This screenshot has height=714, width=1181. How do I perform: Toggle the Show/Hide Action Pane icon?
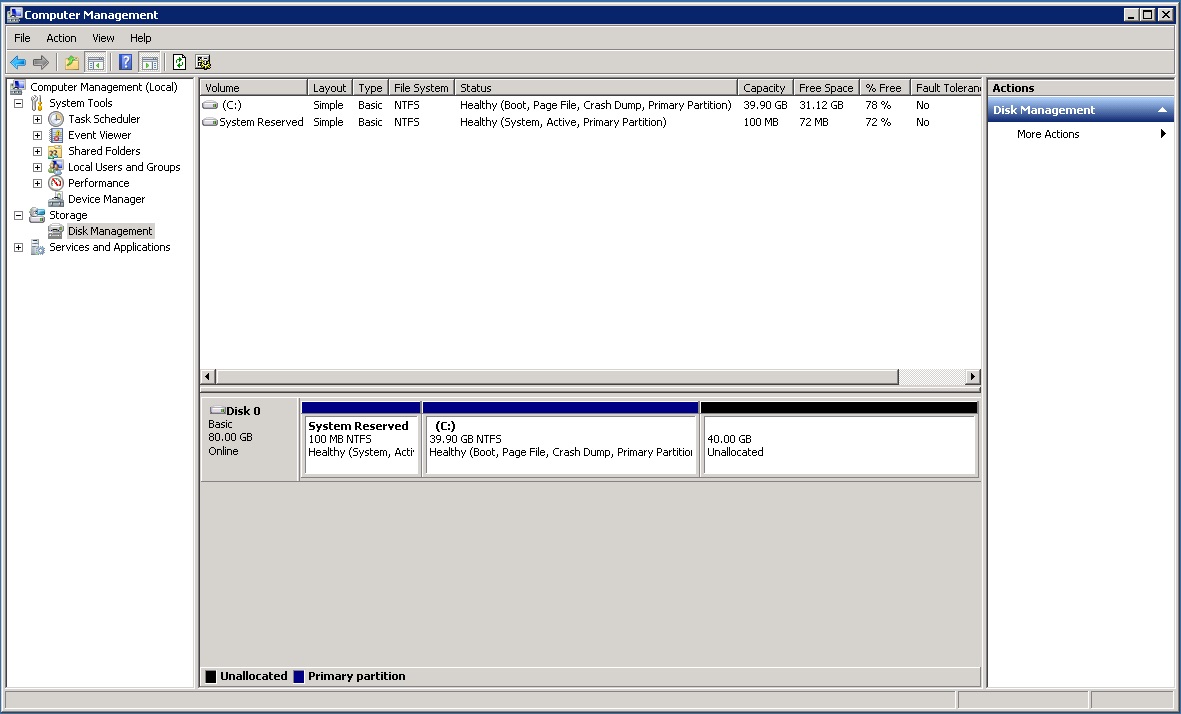149,61
